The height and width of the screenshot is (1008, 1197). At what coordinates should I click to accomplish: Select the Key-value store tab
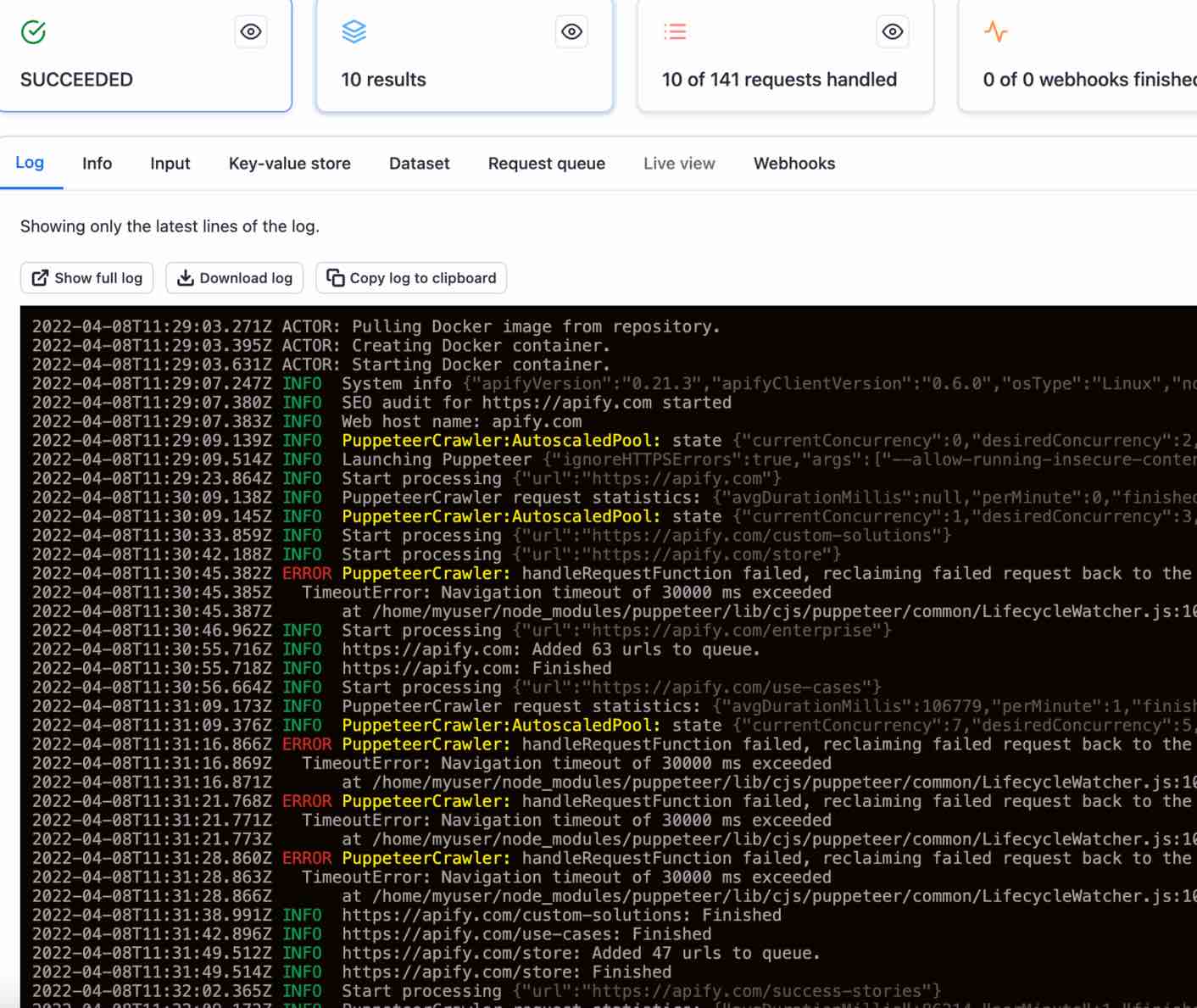[x=289, y=164]
